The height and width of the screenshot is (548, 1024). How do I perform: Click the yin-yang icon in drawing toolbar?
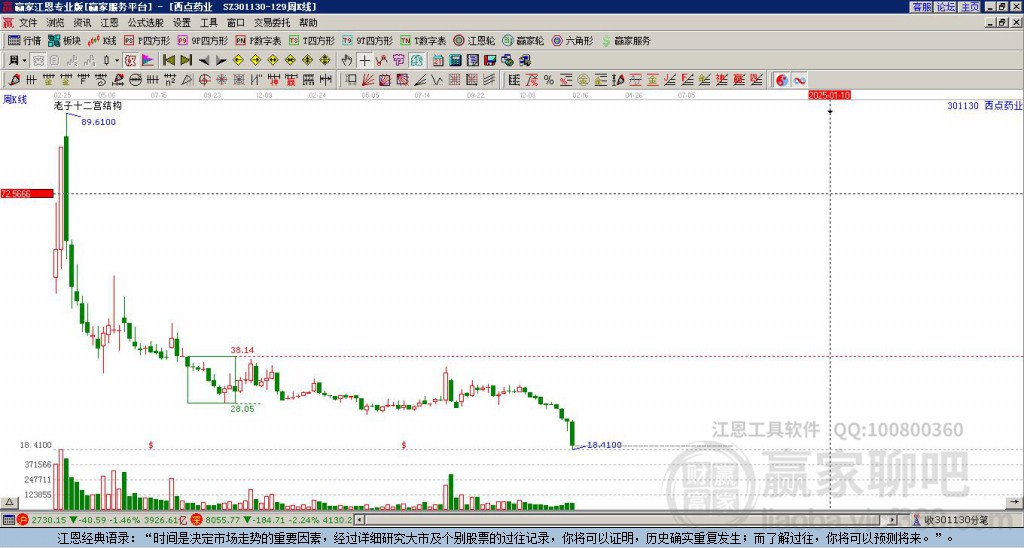coord(781,80)
